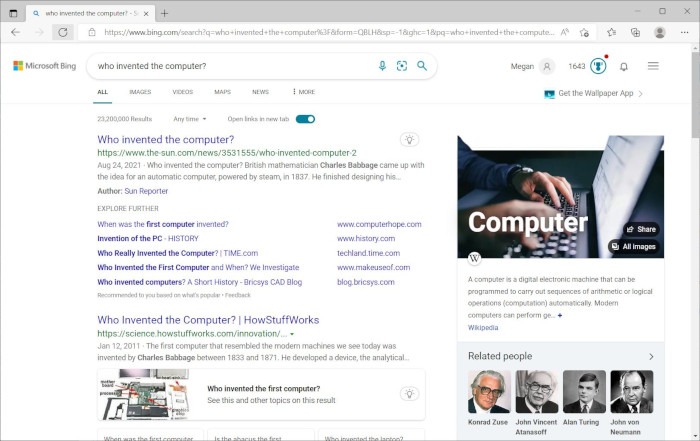Select Alan Turing portrait
This screenshot has width=700, height=441.
tap(584, 391)
